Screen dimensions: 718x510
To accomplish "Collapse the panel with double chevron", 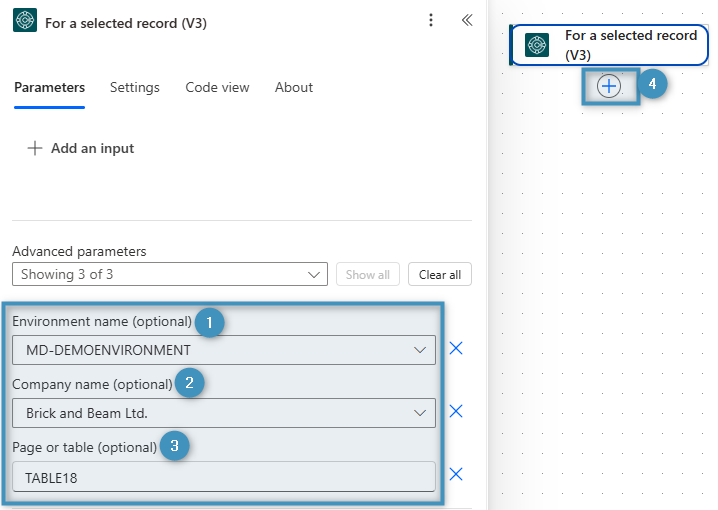I will (467, 20).
